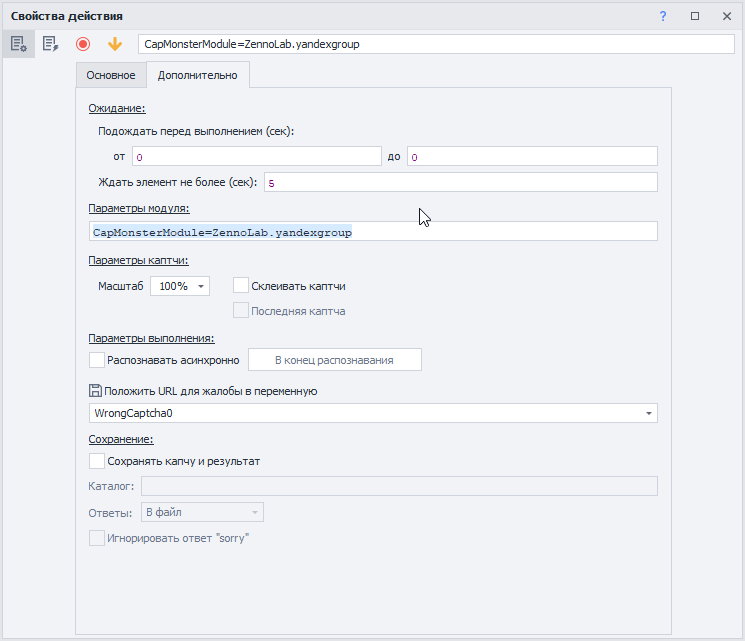Toggle 'Распознавать асинхронно' checkbox
This screenshot has width=745, height=641.
coord(97,360)
